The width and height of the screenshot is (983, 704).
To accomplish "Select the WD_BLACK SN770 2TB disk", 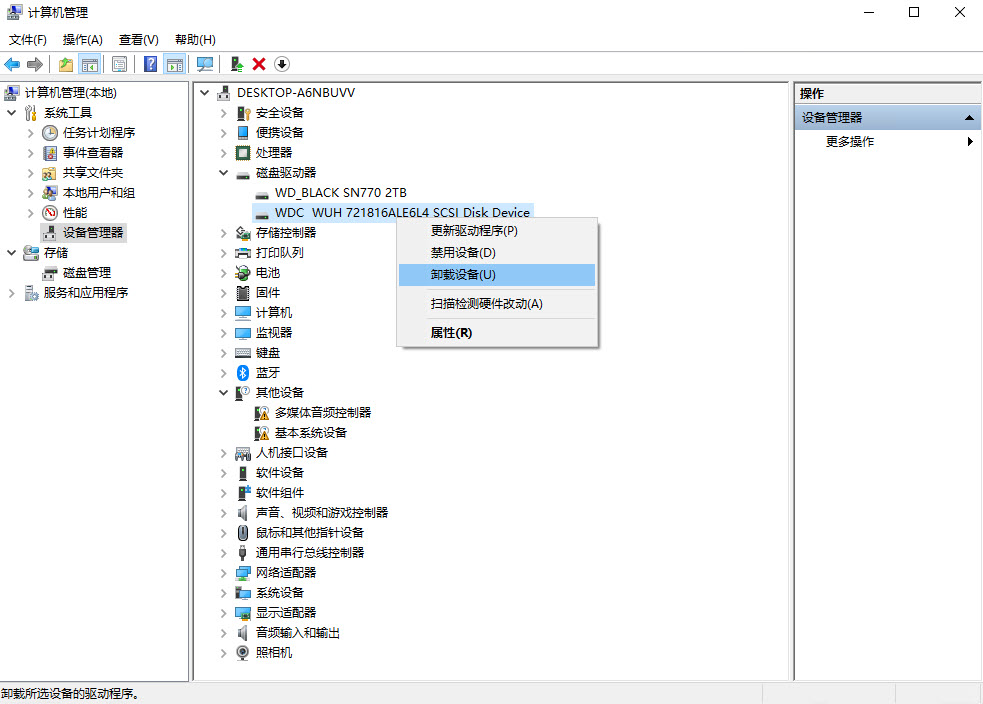I will [340, 193].
